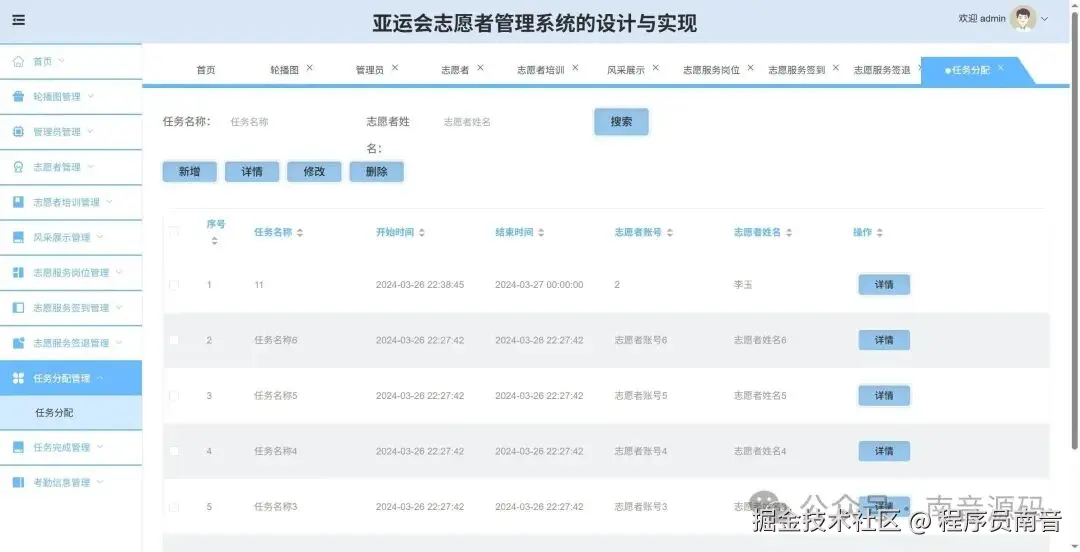Click the 任务分配管理 sidebar icon

(19, 378)
